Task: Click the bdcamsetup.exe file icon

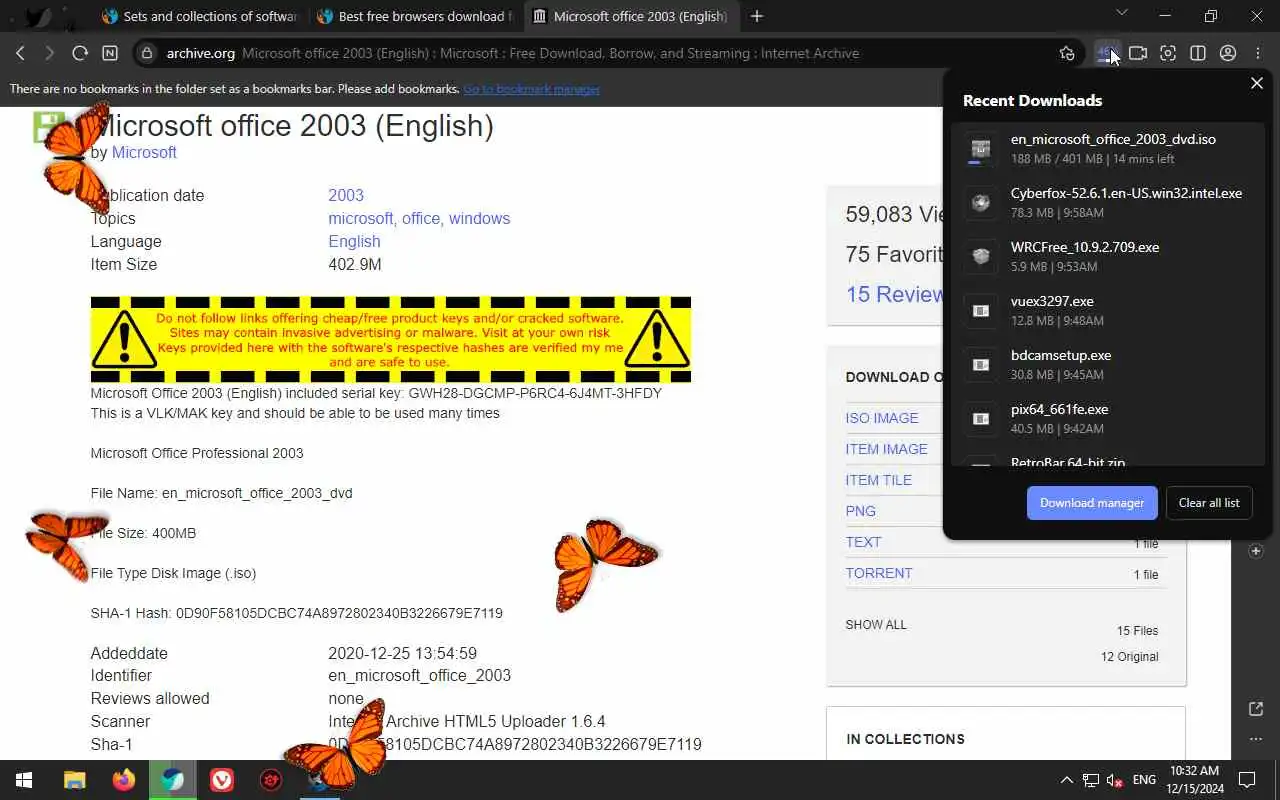Action: pyautogui.click(x=981, y=365)
